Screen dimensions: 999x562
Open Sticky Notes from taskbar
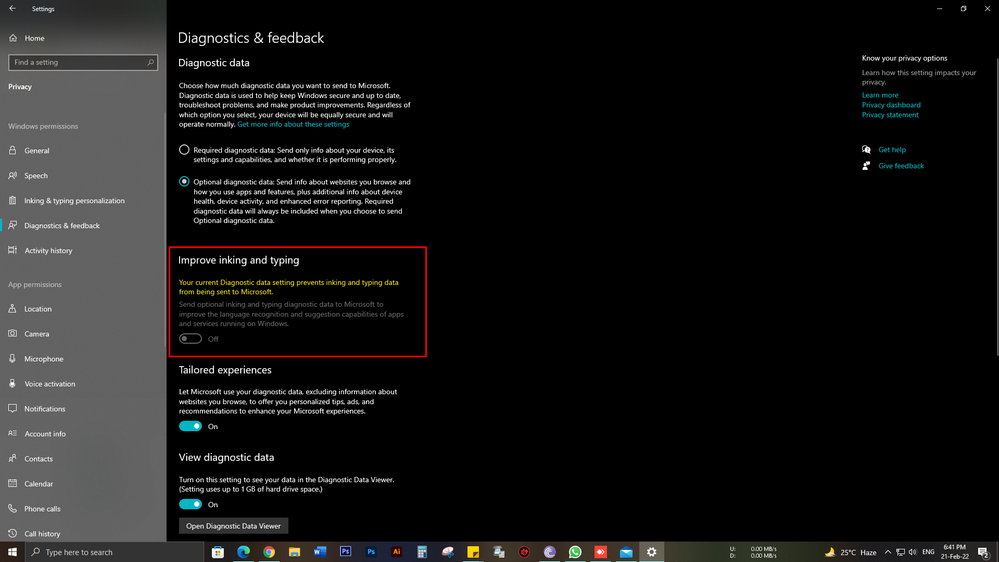click(x=473, y=552)
